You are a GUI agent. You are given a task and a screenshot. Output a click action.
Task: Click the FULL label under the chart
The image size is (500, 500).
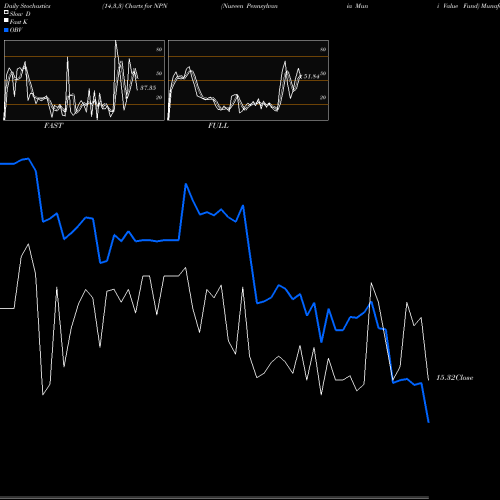(x=218, y=126)
